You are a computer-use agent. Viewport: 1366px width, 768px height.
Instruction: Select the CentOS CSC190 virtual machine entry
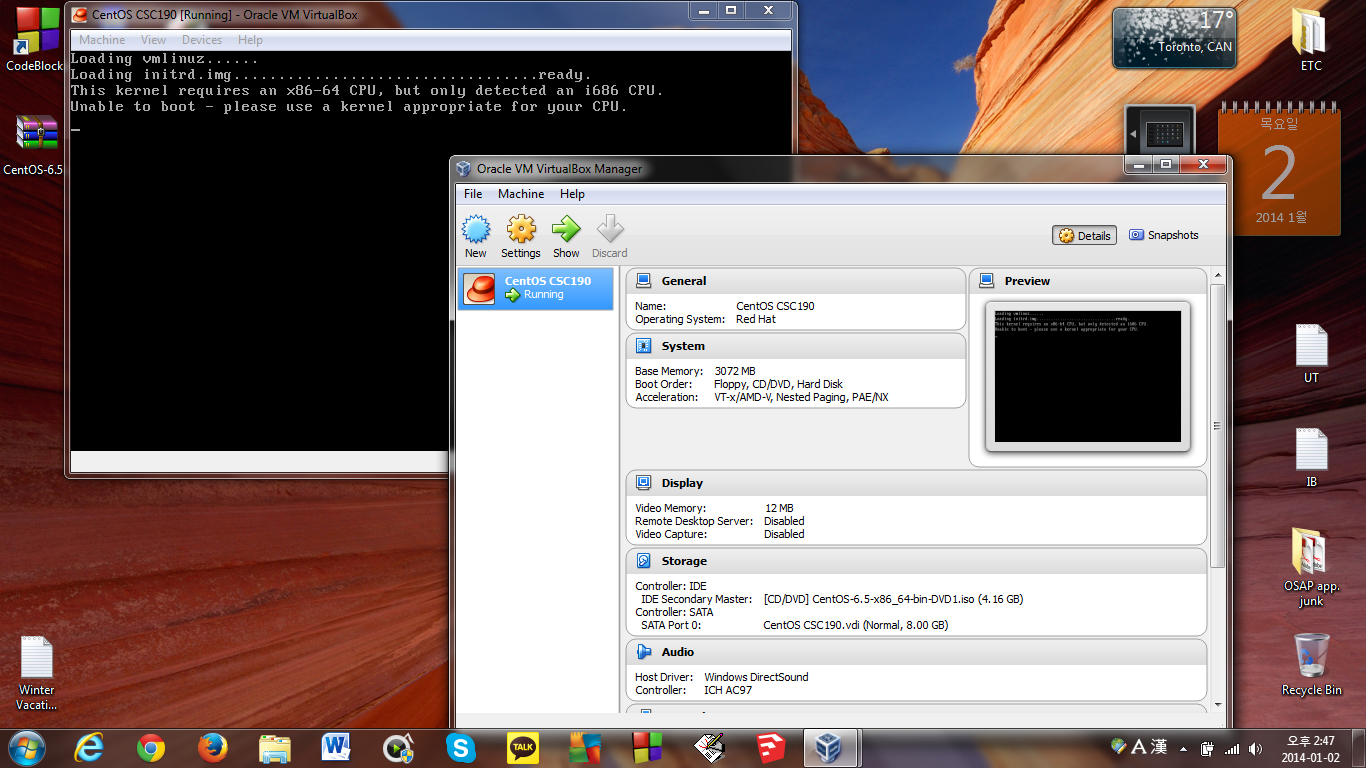pyautogui.click(x=536, y=288)
